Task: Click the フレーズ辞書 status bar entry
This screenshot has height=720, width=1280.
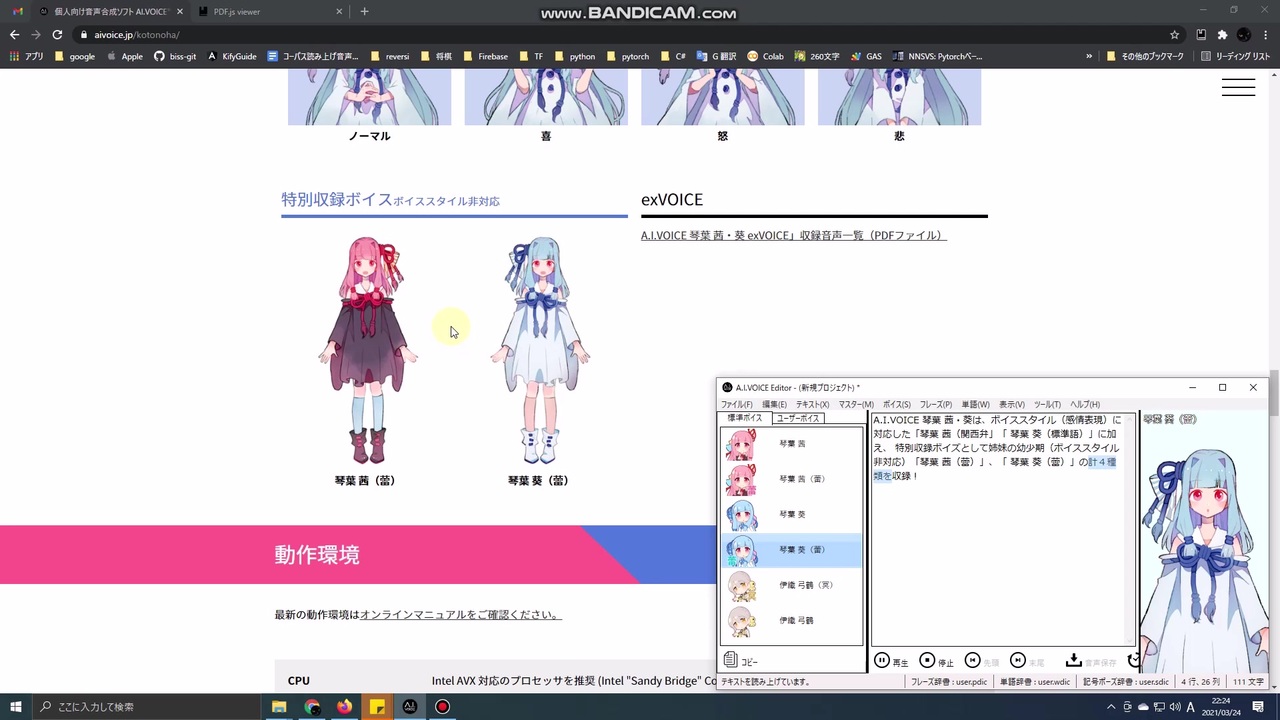Action: [x=949, y=682]
